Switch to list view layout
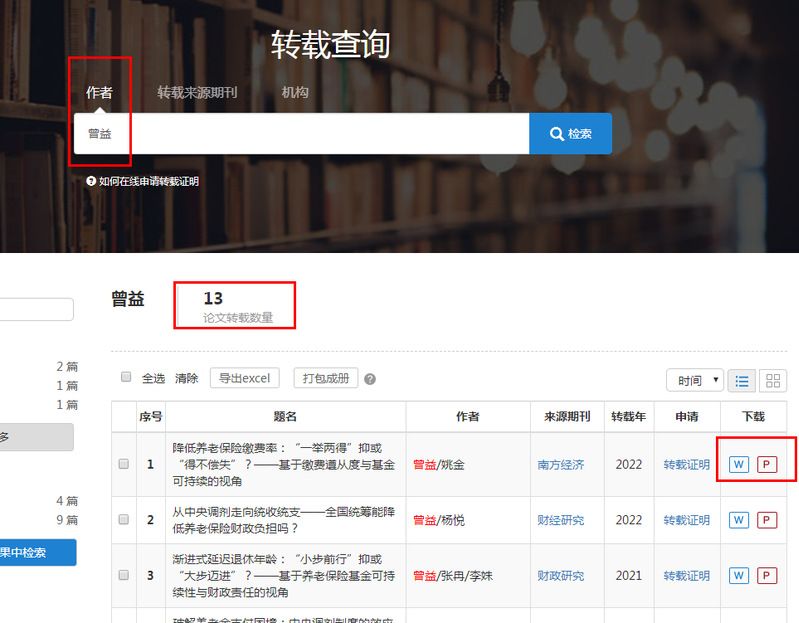This screenshot has height=623, width=799. tap(742, 380)
